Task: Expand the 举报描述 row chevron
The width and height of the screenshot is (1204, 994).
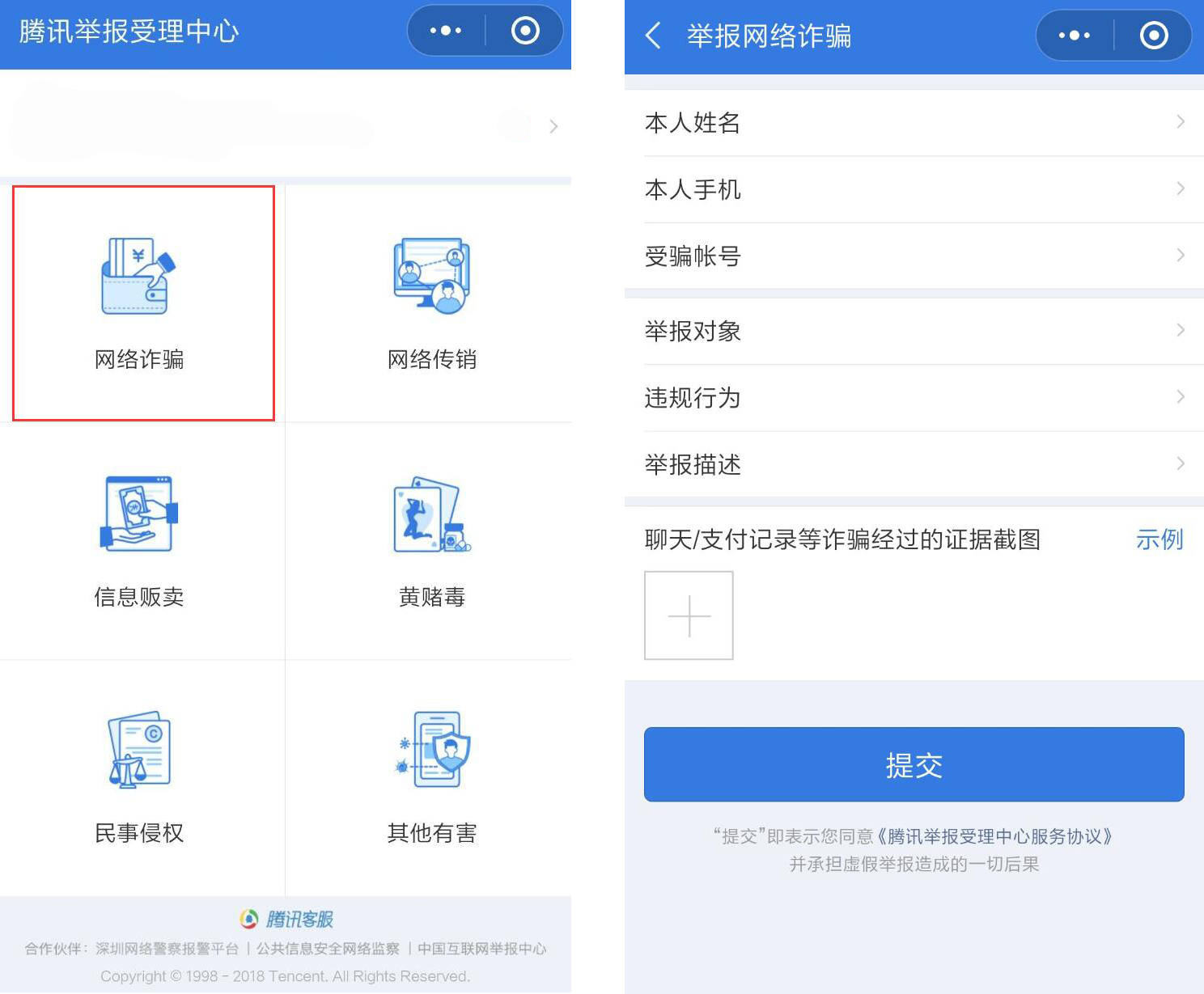Action: pos(1181,463)
